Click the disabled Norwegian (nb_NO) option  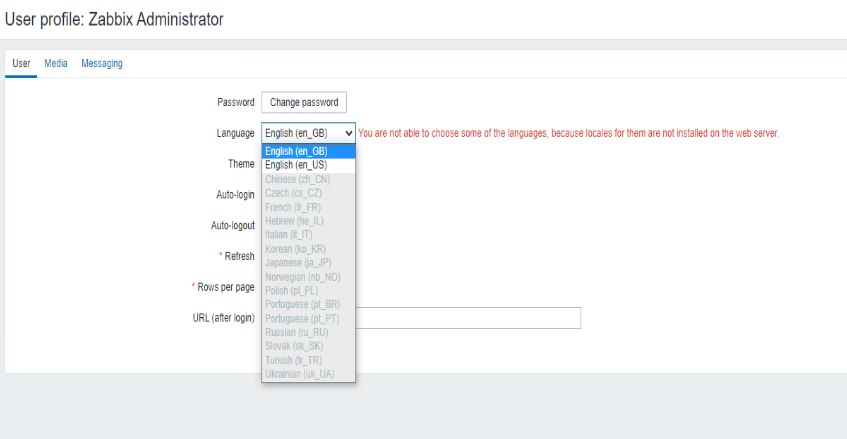click(x=308, y=276)
